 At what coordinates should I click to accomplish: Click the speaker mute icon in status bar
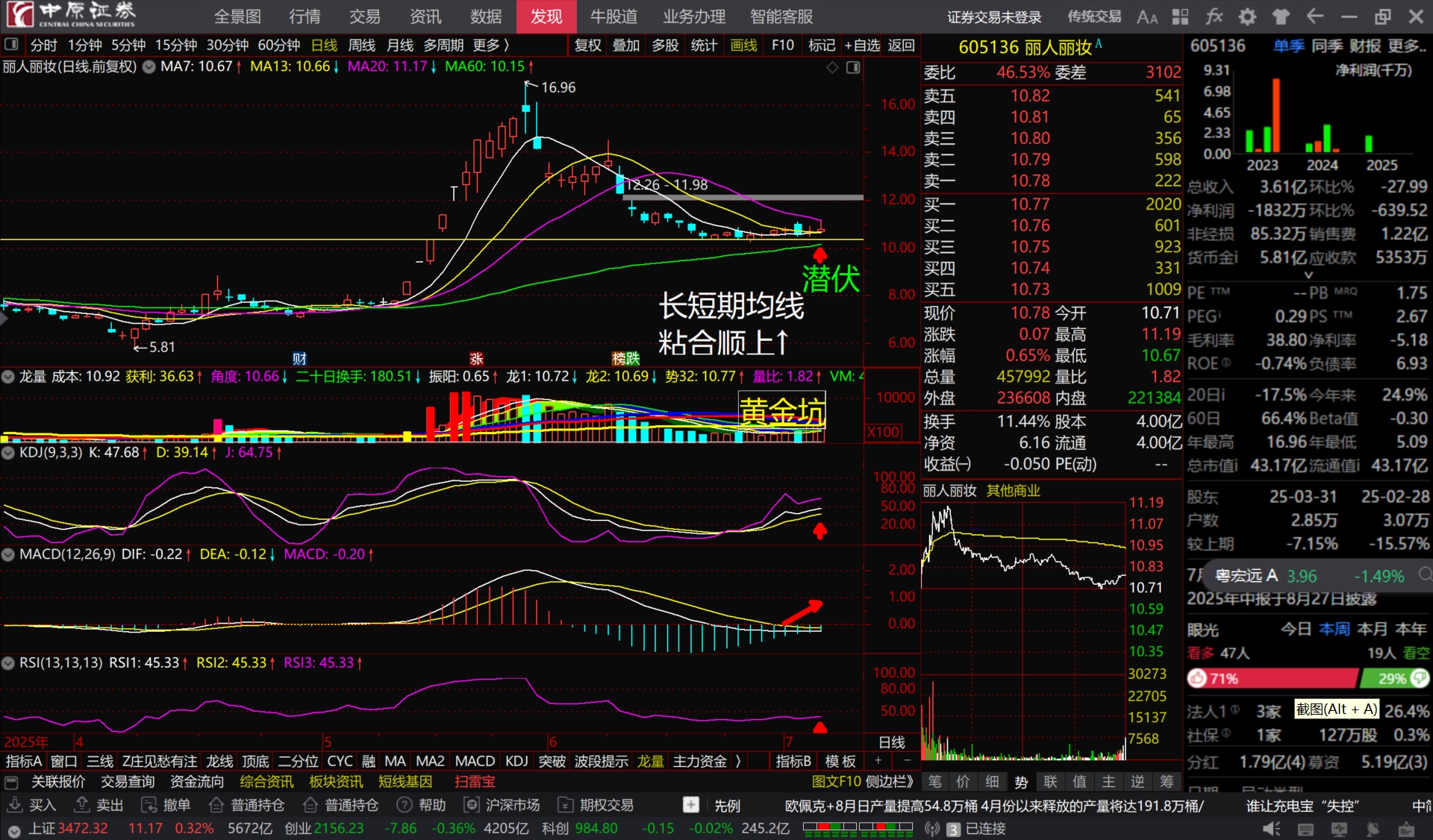[1272, 829]
